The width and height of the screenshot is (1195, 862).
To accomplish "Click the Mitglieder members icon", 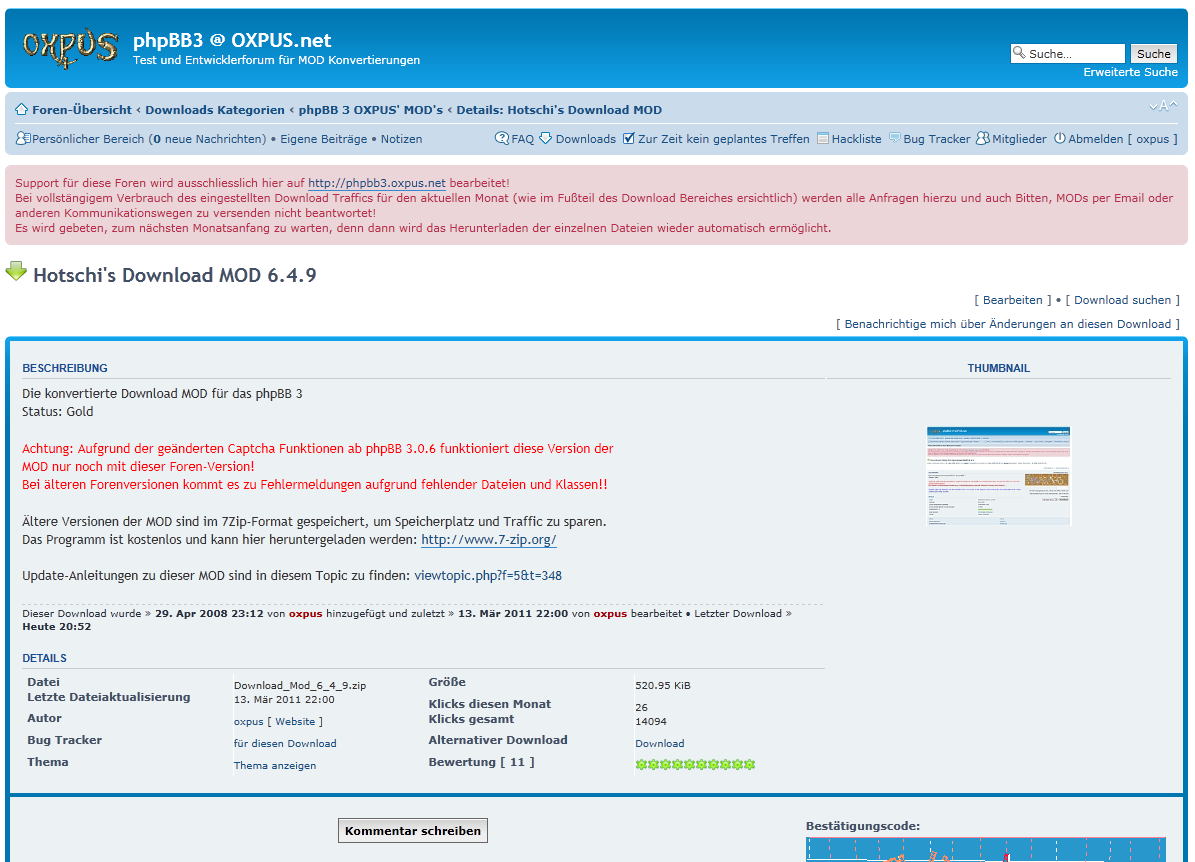I will 983,139.
